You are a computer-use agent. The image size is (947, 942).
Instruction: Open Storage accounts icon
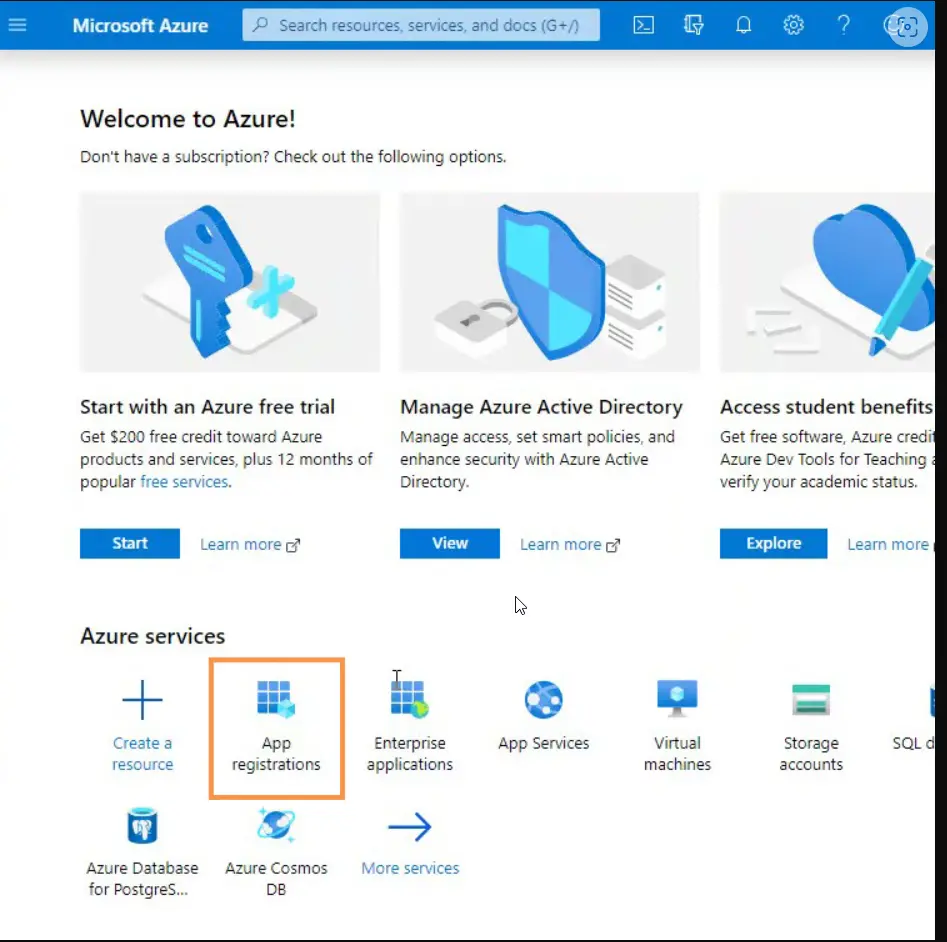pos(811,699)
